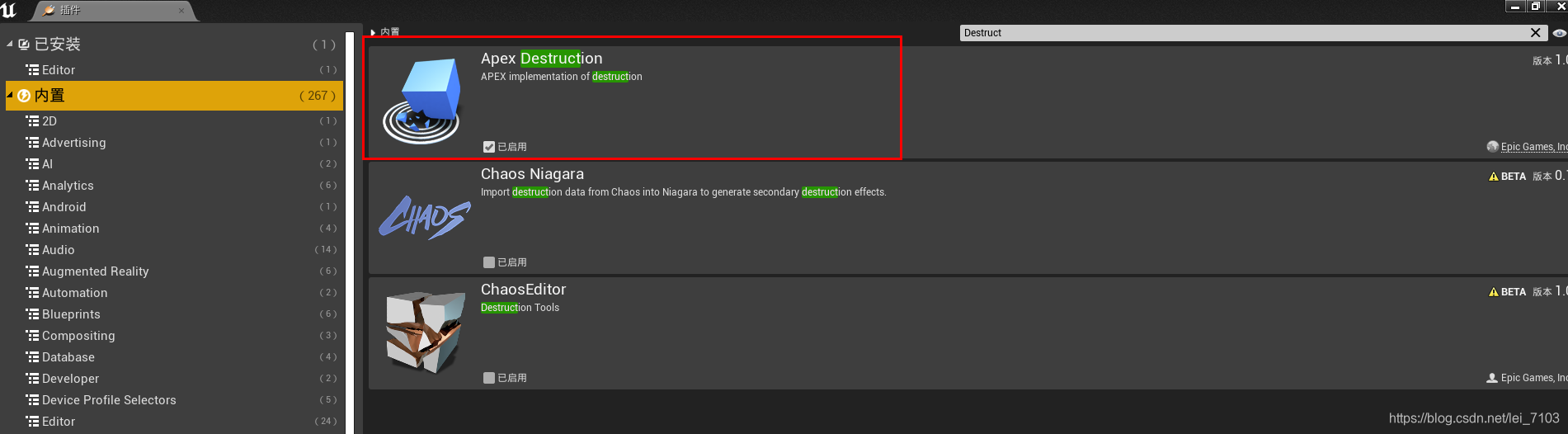Collapse the 已安装 category arrow
This screenshot has width=1568, height=434.
pyautogui.click(x=10, y=44)
